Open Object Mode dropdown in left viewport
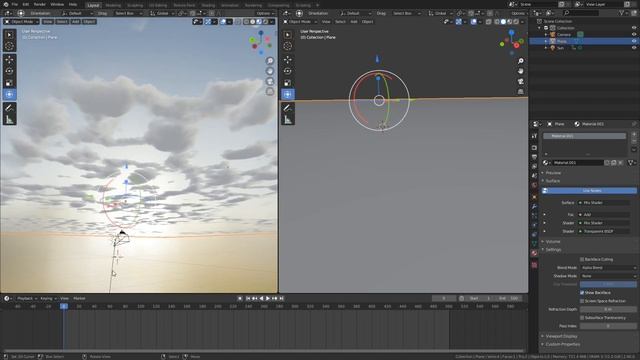The image size is (640, 360). (x=21, y=22)
